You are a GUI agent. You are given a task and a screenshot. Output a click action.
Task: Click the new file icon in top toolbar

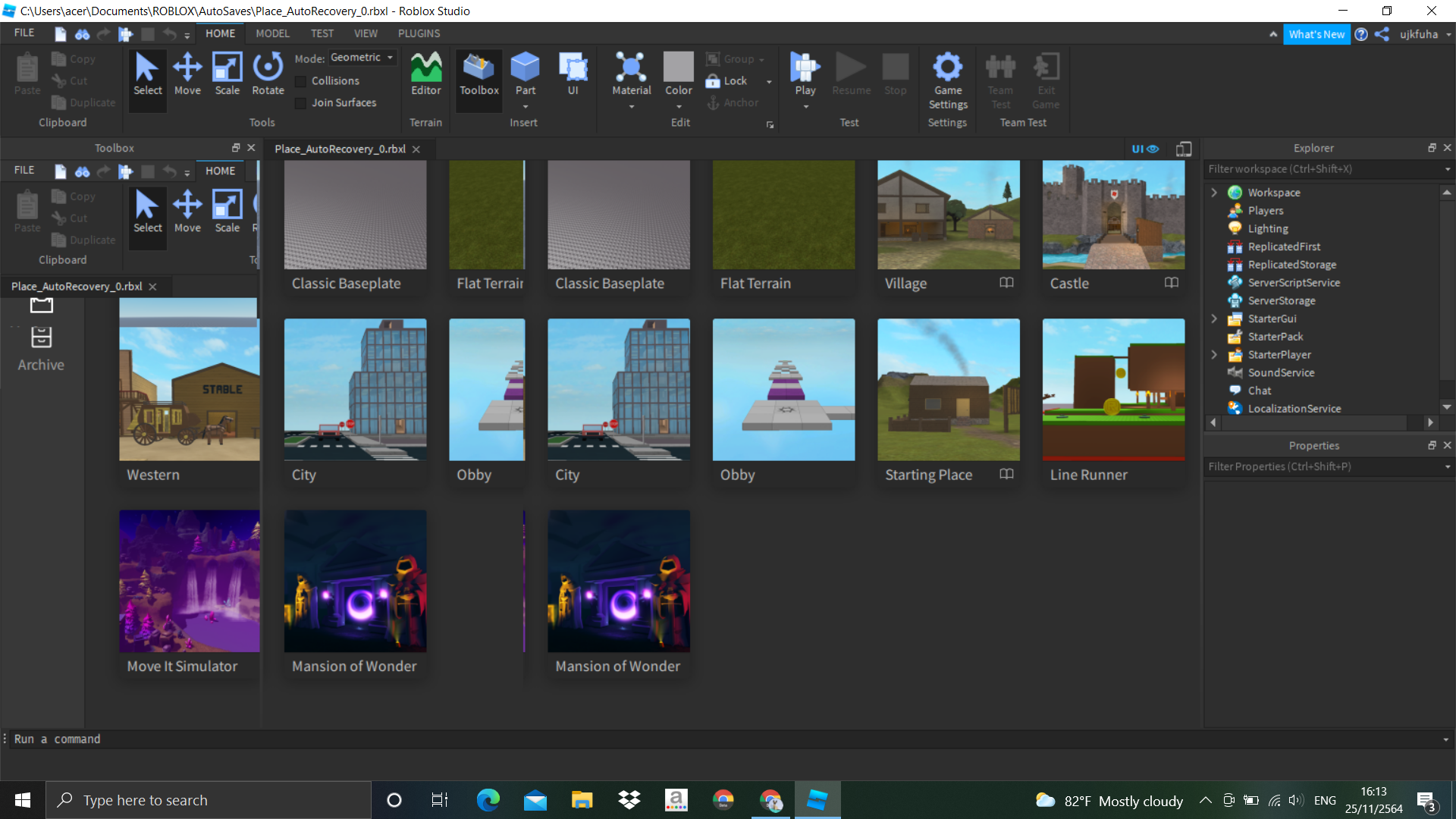click(60, 34)
